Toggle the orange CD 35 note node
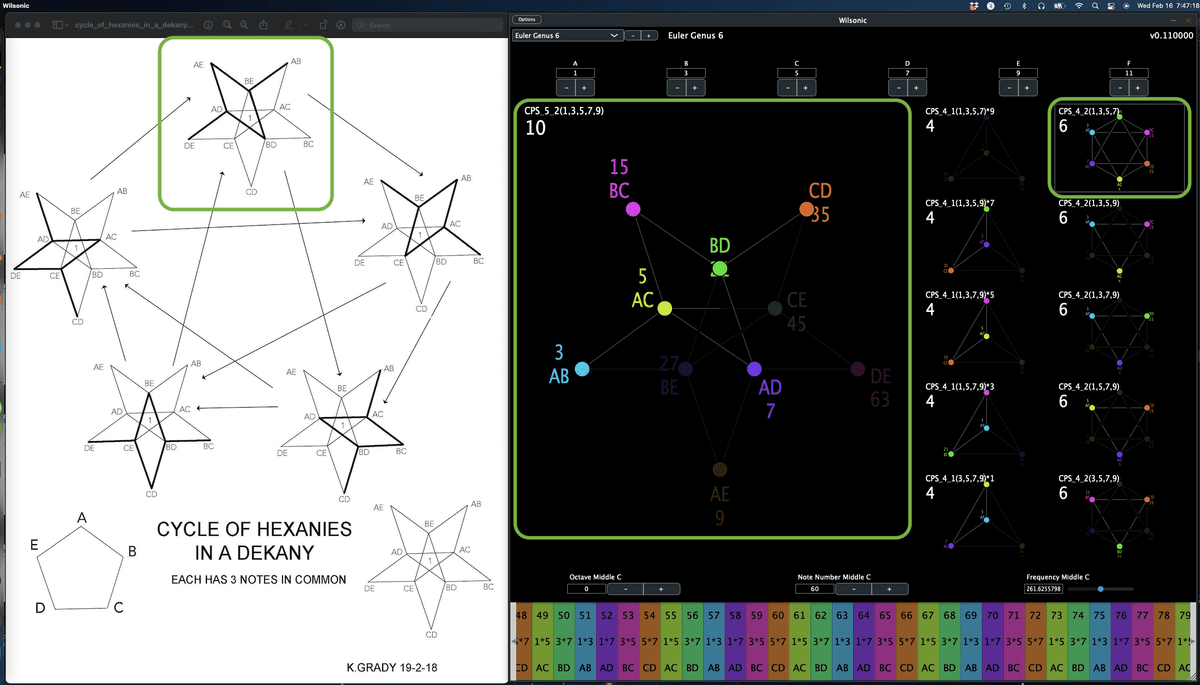 pos(806,209)
